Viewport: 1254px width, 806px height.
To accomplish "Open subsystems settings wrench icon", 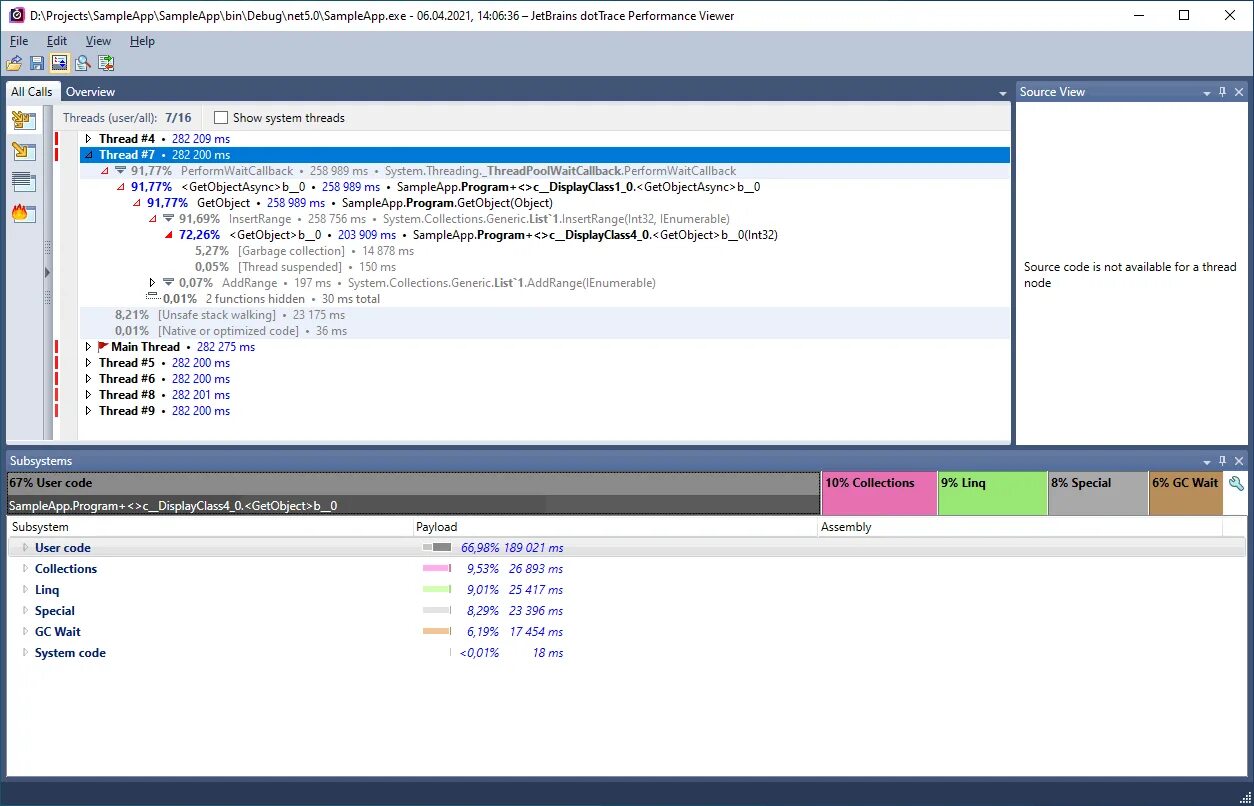I will click(1236, 483).
